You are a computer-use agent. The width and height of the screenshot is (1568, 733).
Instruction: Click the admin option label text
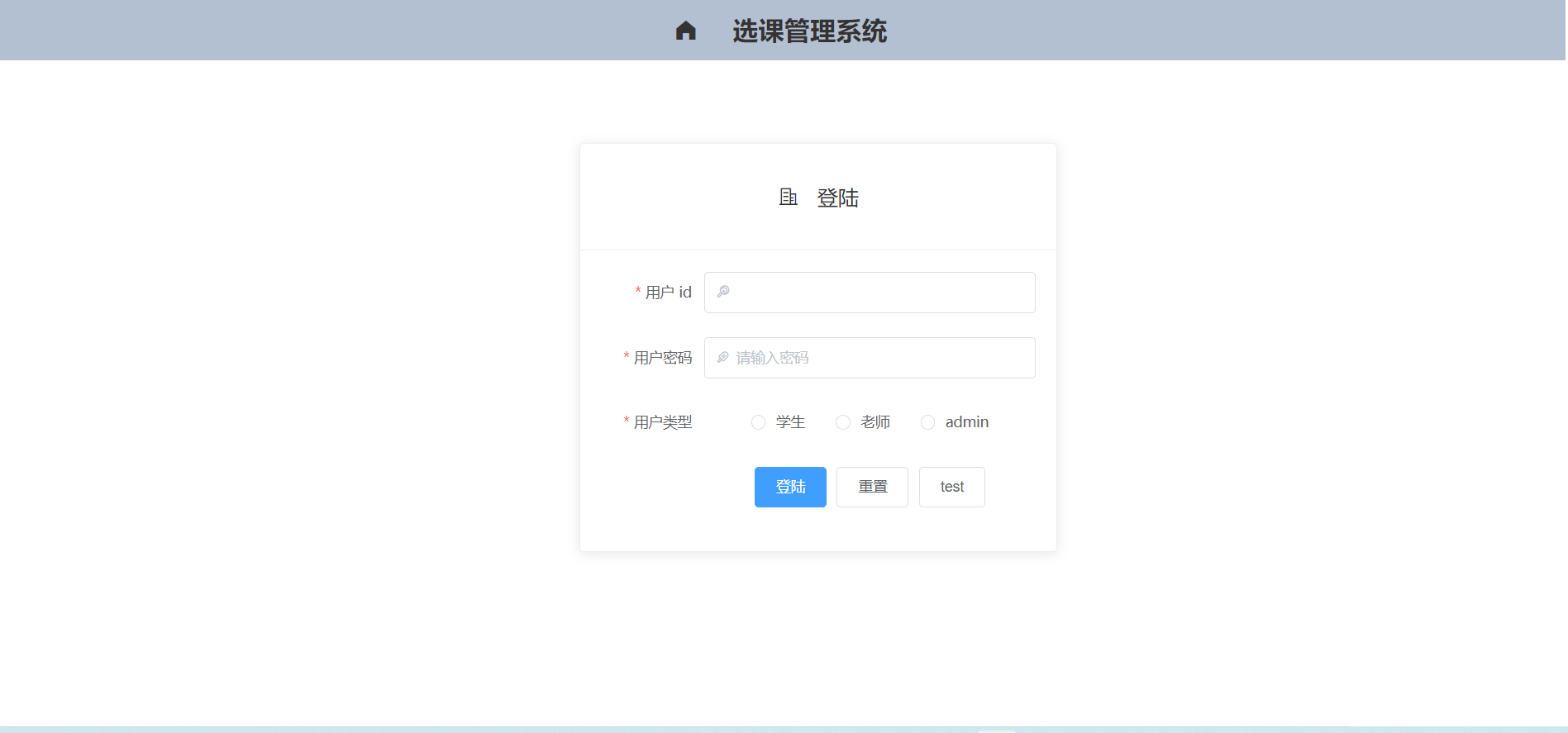click(966, 422)
